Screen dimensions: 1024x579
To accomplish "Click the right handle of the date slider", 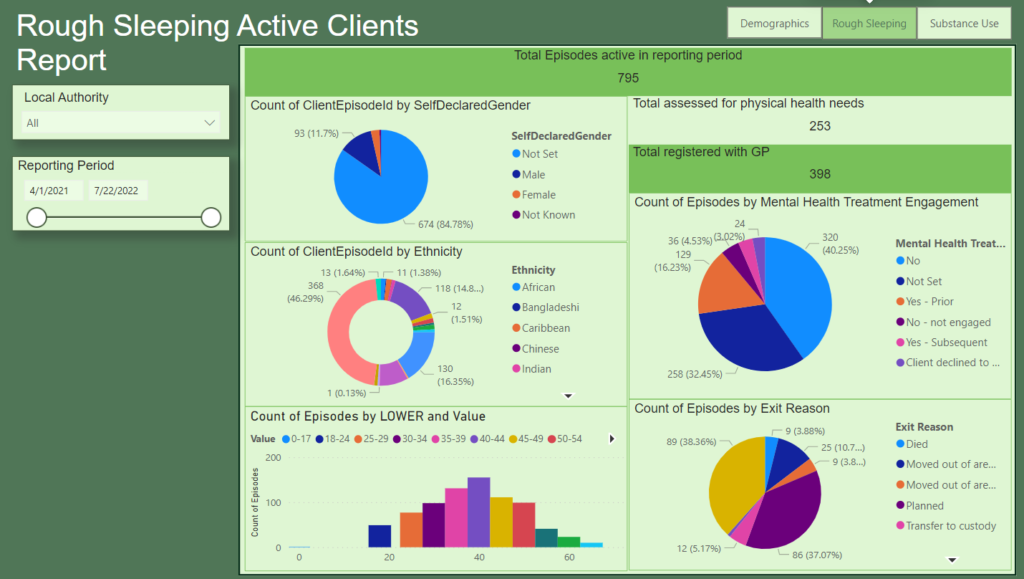I will [x=210, y=217].
